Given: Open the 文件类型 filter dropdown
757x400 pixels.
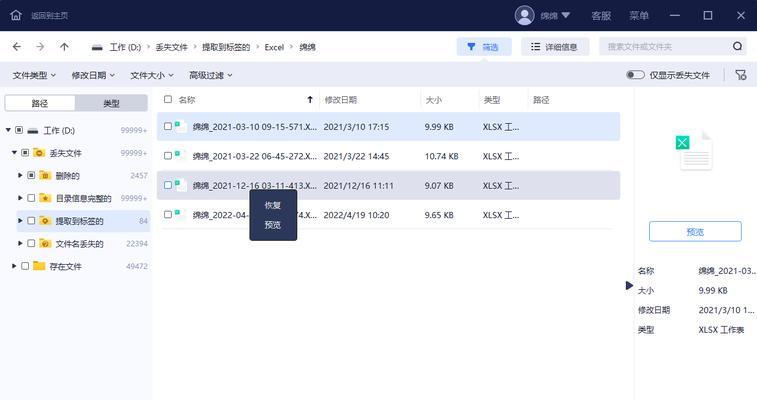Looking at the screenshot, I should point(34,75).
